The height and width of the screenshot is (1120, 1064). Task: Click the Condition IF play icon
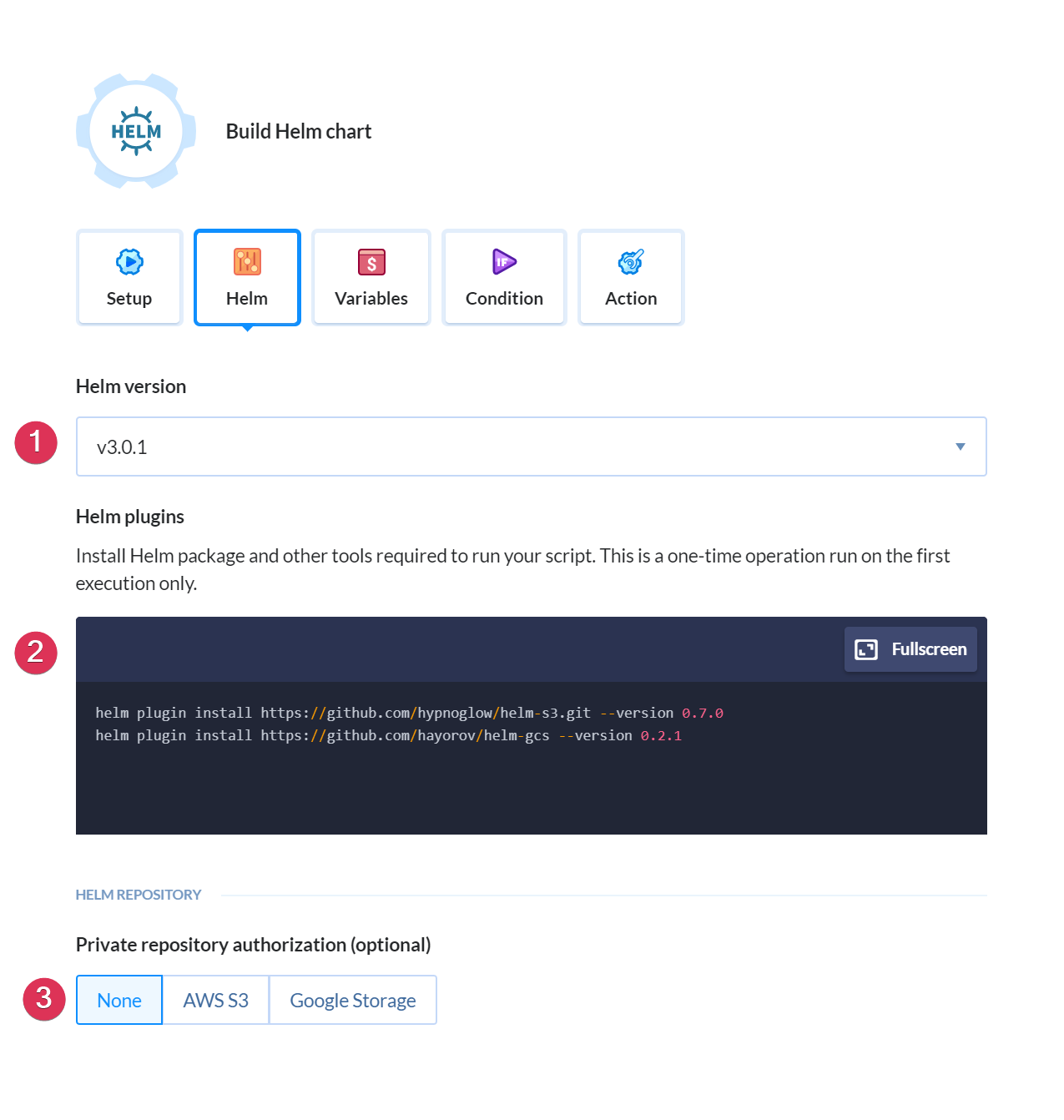[x=504, y=262]
